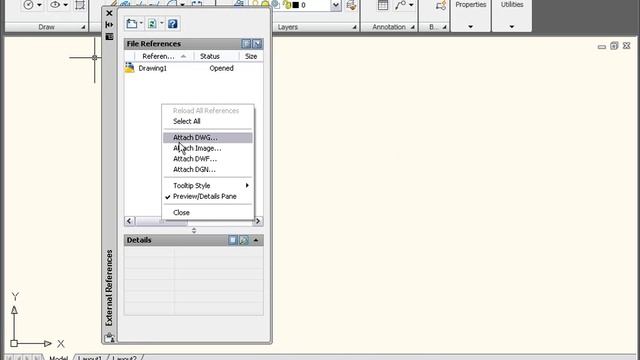Choose Close from the context menu
Image resolution: width=640 pixels, height=360 pixels.
[207, 213]
